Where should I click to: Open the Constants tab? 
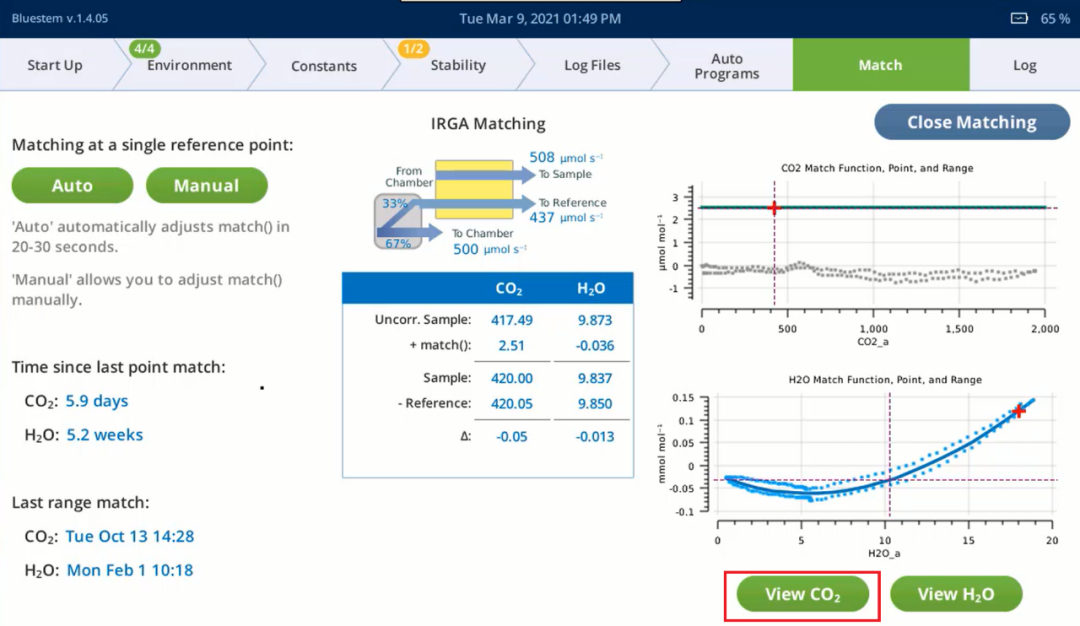tap(323, 66)
